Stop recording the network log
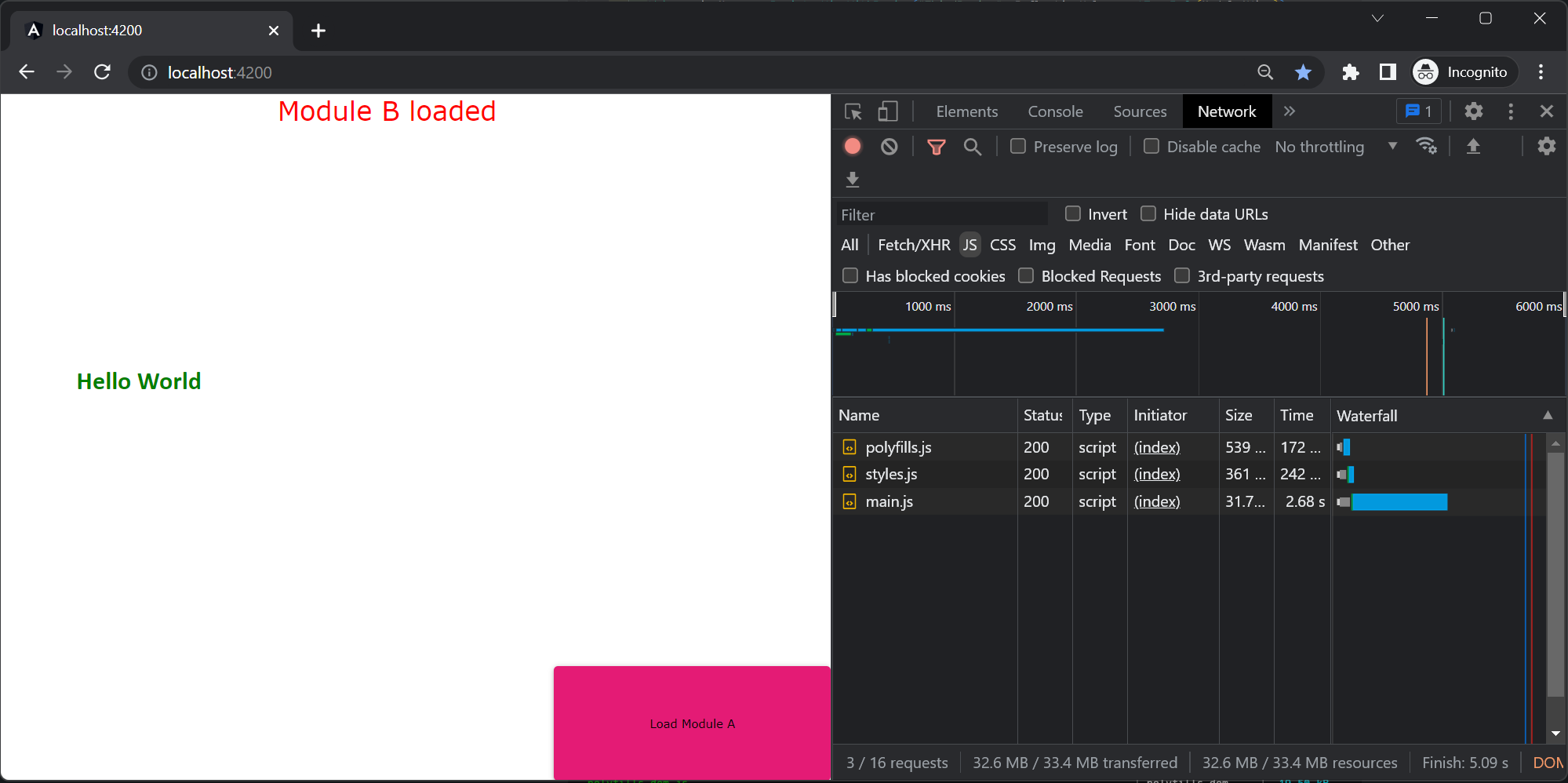1568x783 pixels. tap(853, 147)
